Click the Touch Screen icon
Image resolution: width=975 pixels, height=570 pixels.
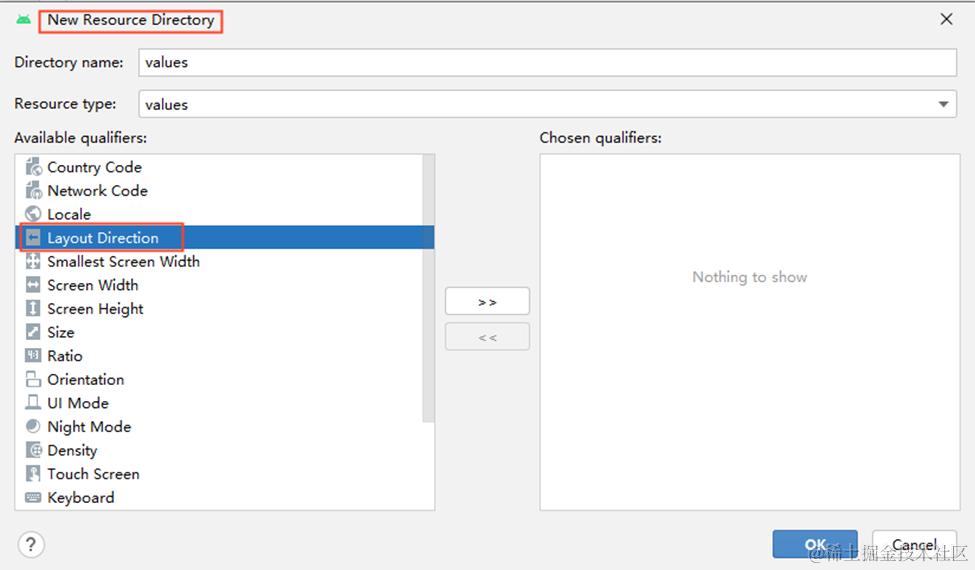[34, 474]
